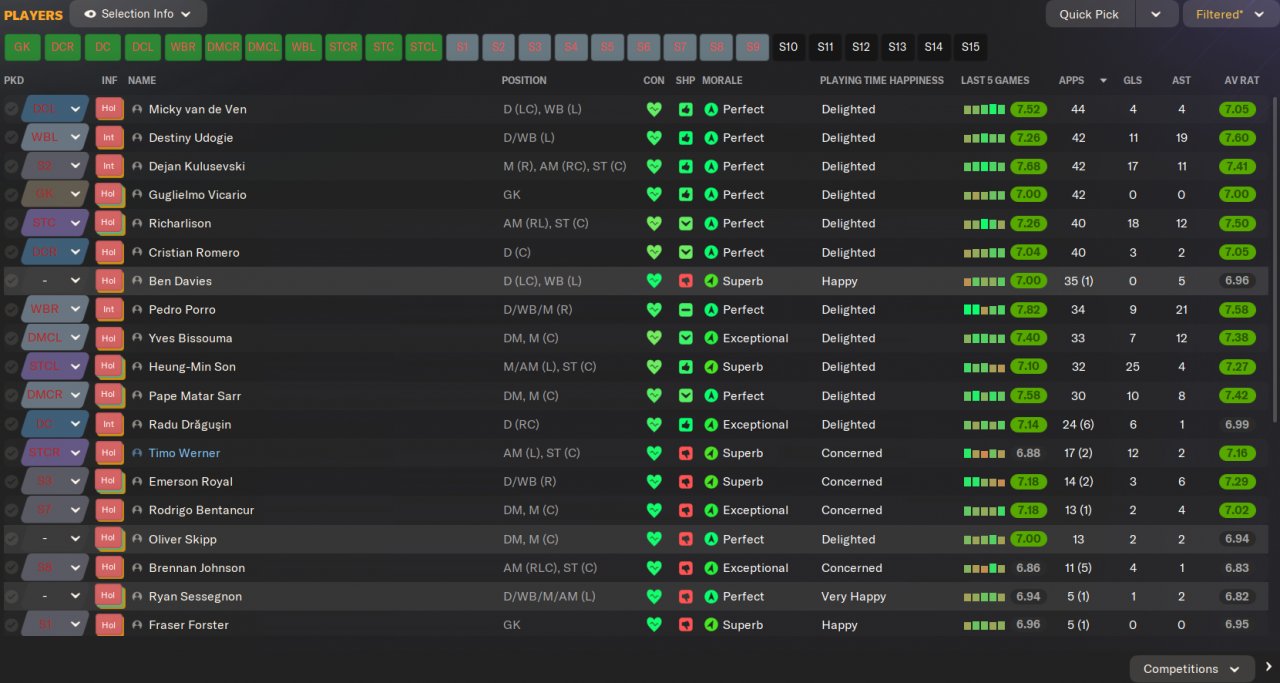Click Destiny Udogie's 7.60 average rating badge

[1237, 138]
